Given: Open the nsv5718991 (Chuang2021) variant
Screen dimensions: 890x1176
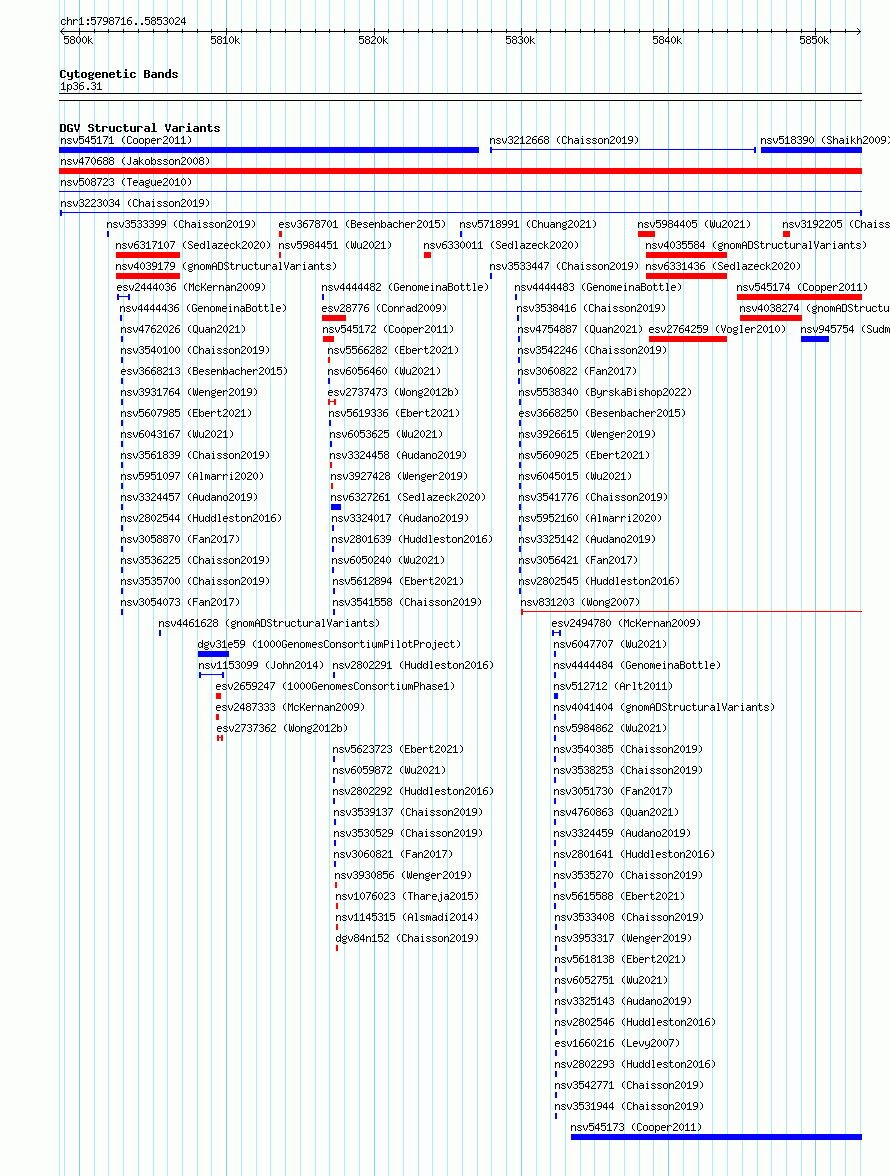Looking at the screenshot, I should (528, 224).
